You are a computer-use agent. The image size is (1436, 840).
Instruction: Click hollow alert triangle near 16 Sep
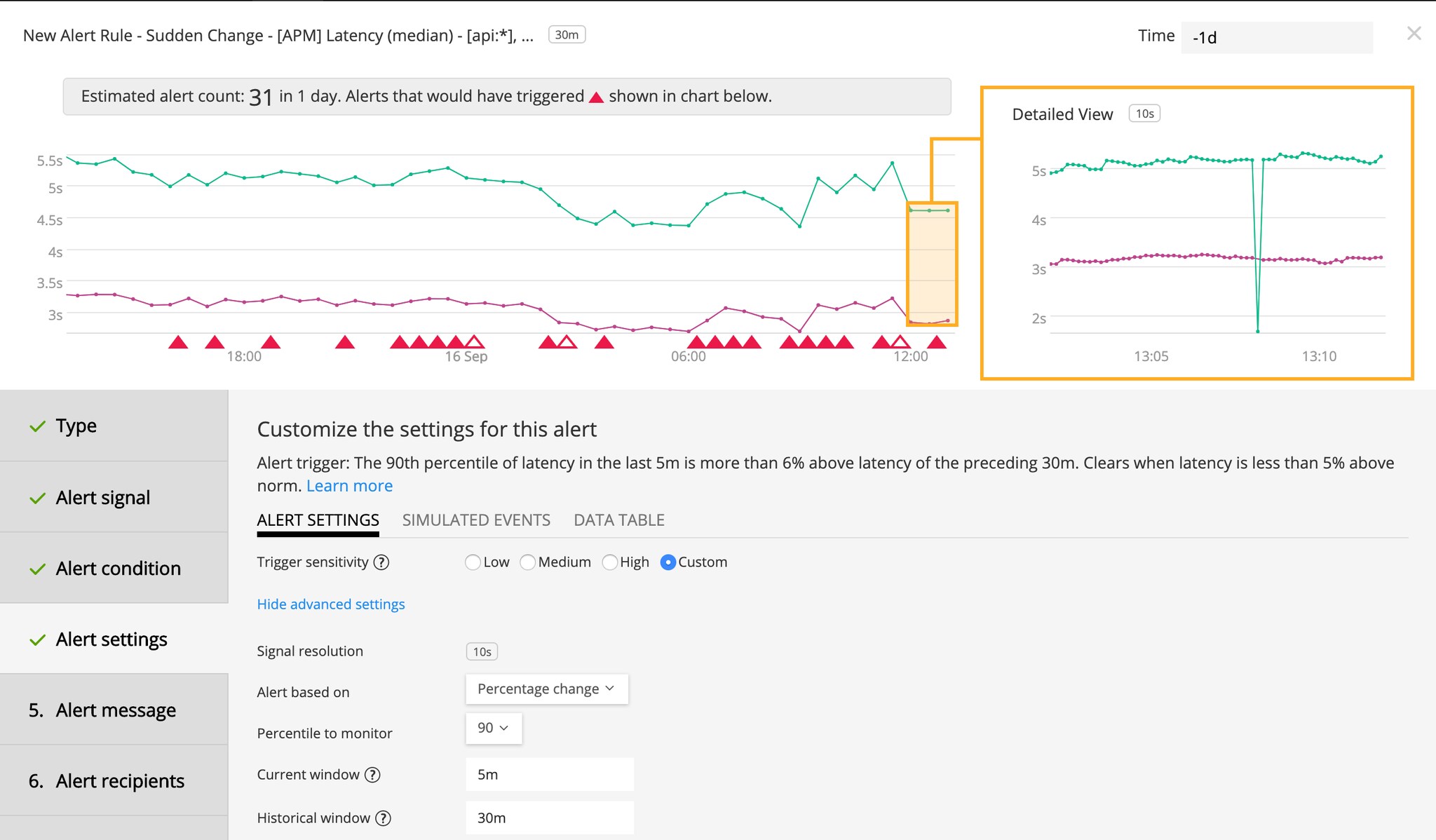(x=475, y=342)
